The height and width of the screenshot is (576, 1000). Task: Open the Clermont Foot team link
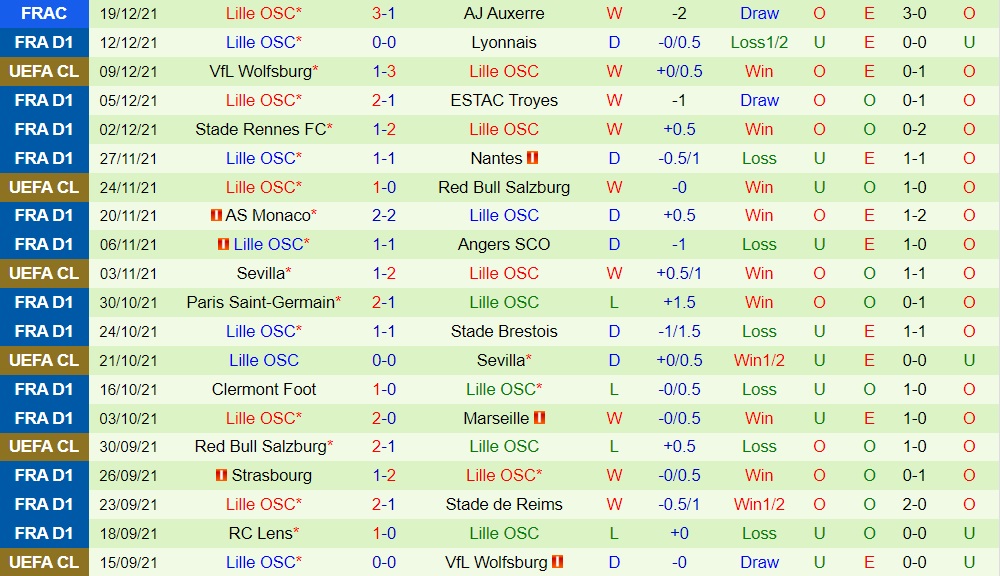tap(264, 389)
